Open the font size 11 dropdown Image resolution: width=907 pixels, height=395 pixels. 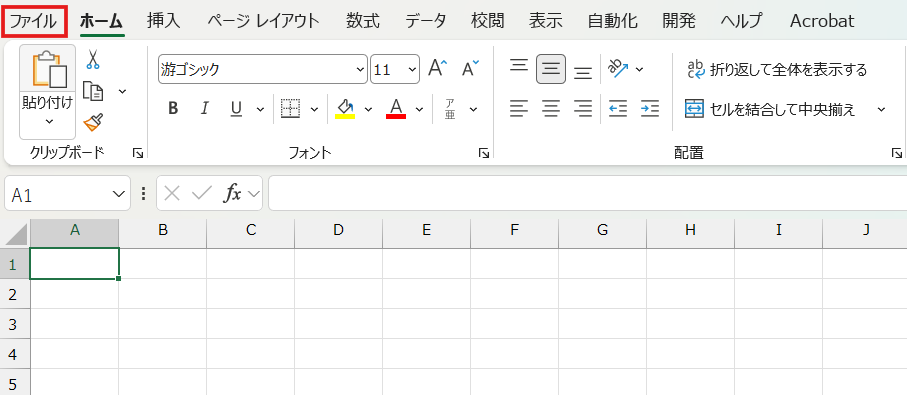click(x=412, y=70)
